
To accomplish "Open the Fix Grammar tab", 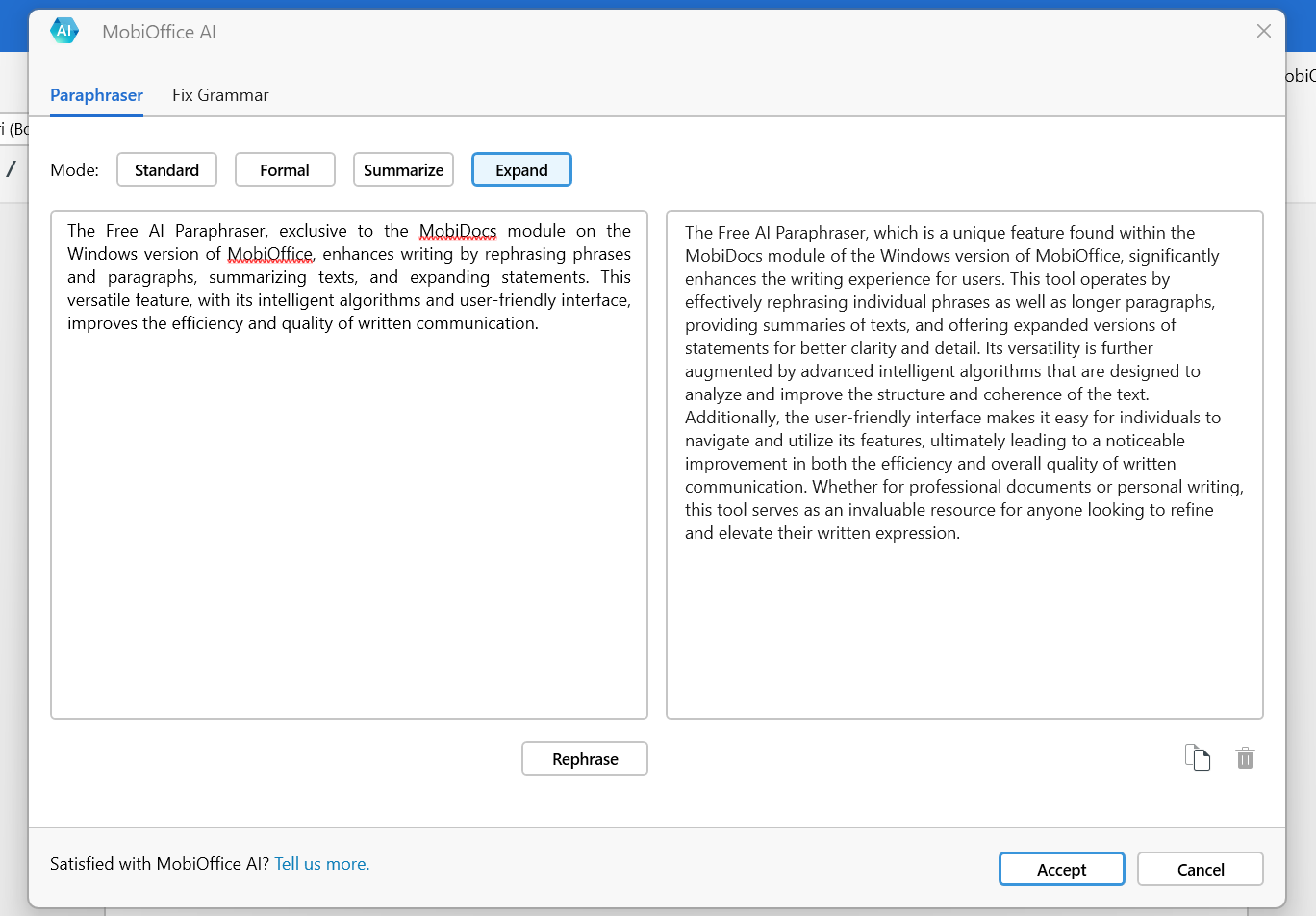I will point(220,95).
